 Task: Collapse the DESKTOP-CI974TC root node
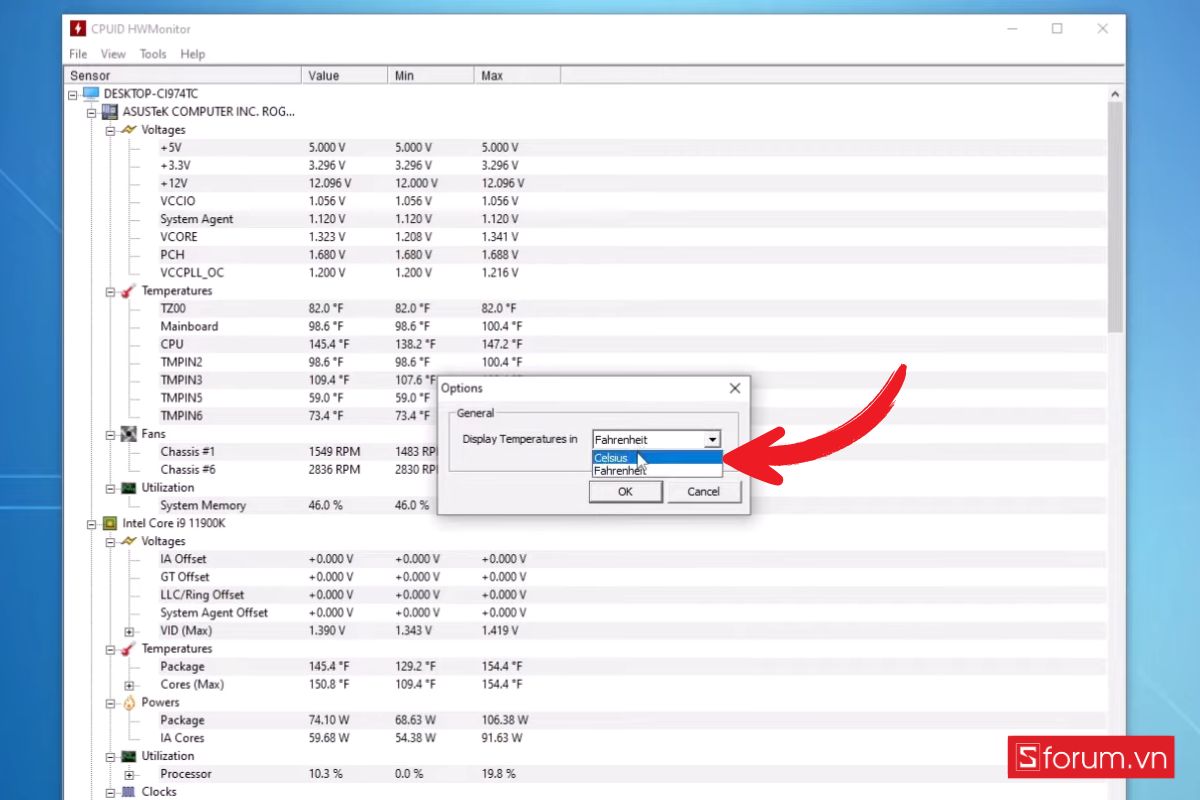pos(73,94)
